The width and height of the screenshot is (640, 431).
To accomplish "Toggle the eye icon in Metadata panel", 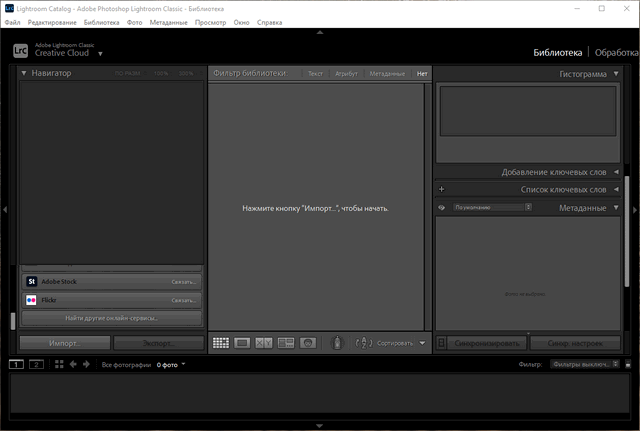I will pos(442,208).
